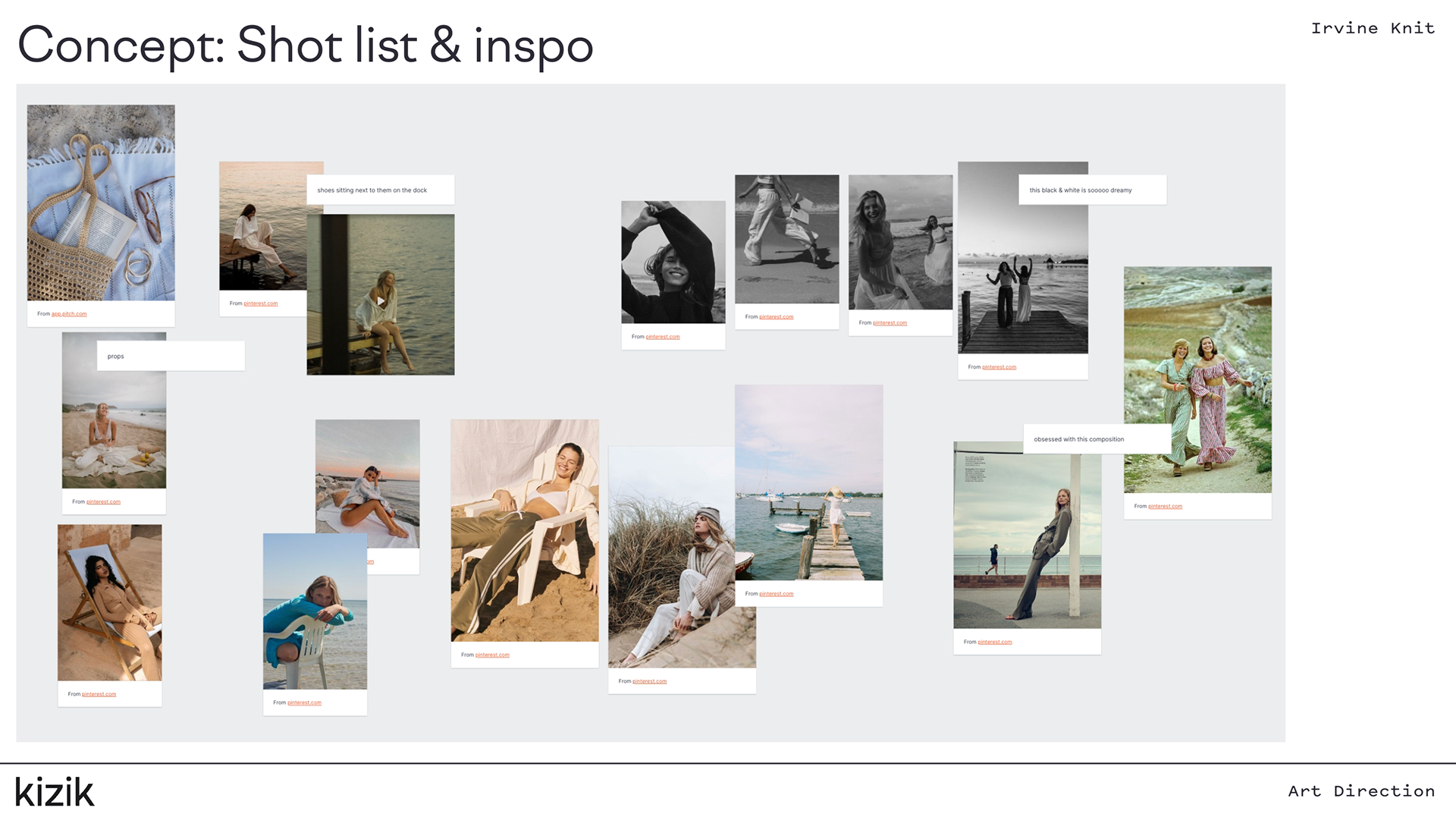Click the "this black & white is sooooo dreamy" note

pyautogui.click(x=1093, y=190)
